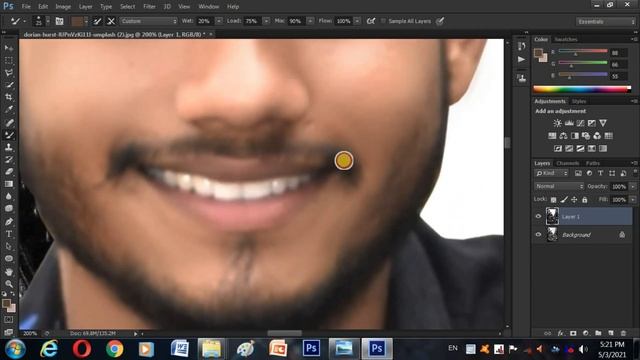This screenshot has height=360, width=640.
Task: Open Google Chrome from taskbar
Action: click(x=115, y=349)
